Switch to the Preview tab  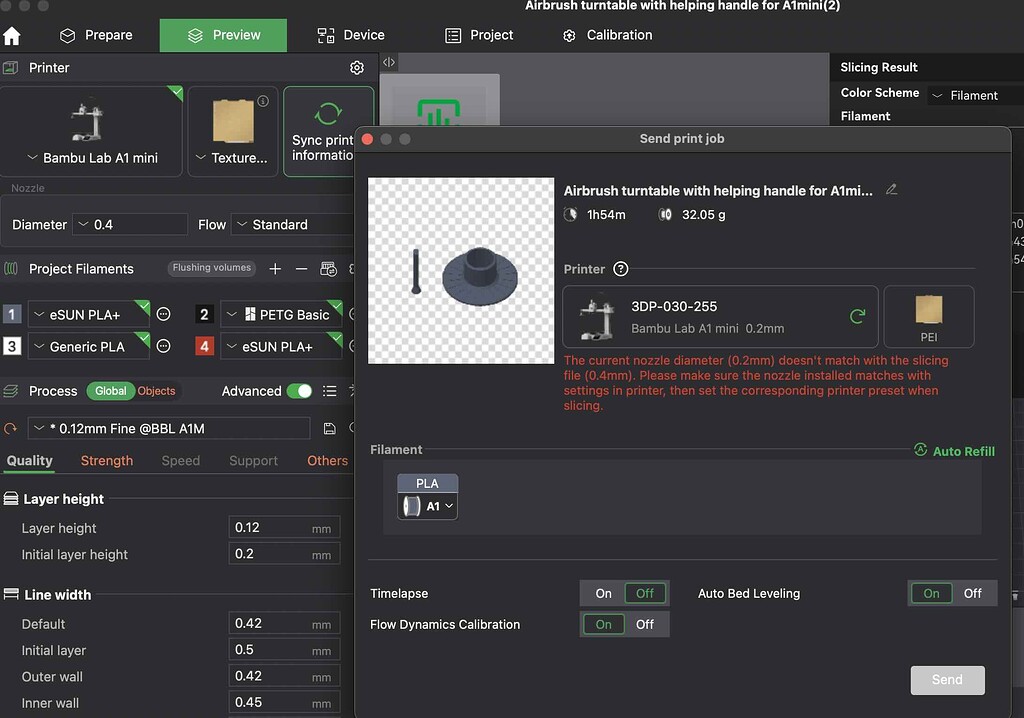pyautogui.click(x=223, y=35)
